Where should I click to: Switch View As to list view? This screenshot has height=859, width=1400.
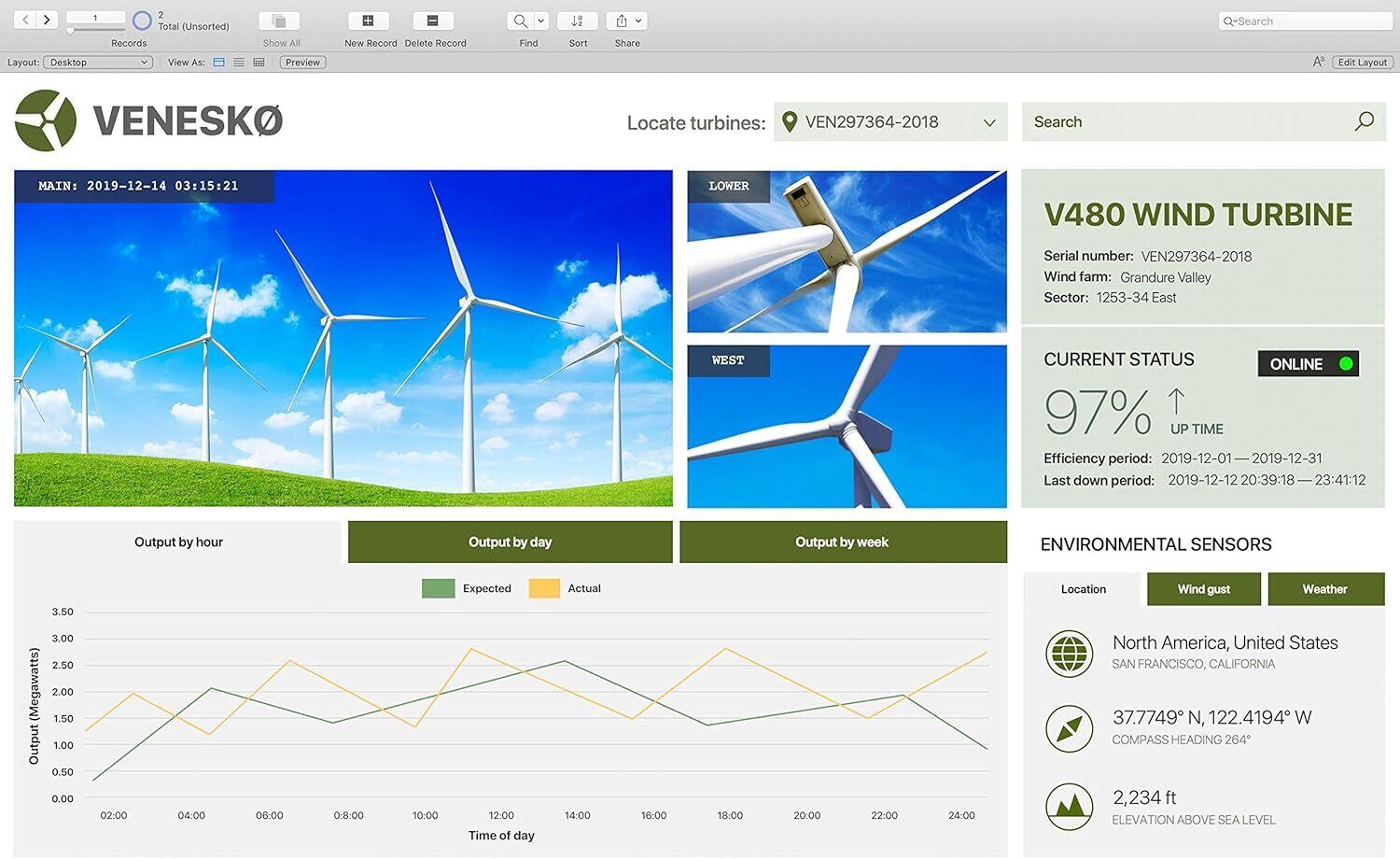pyautogui.click(x=239, y=62)
